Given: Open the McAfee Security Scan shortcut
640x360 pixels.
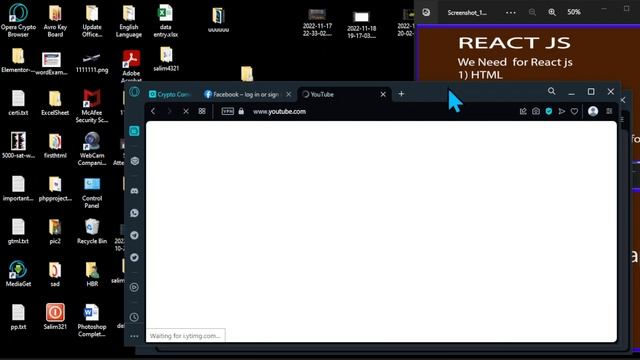Looking at the screenshot, I should pyautogui.click(x=92, y=106).
